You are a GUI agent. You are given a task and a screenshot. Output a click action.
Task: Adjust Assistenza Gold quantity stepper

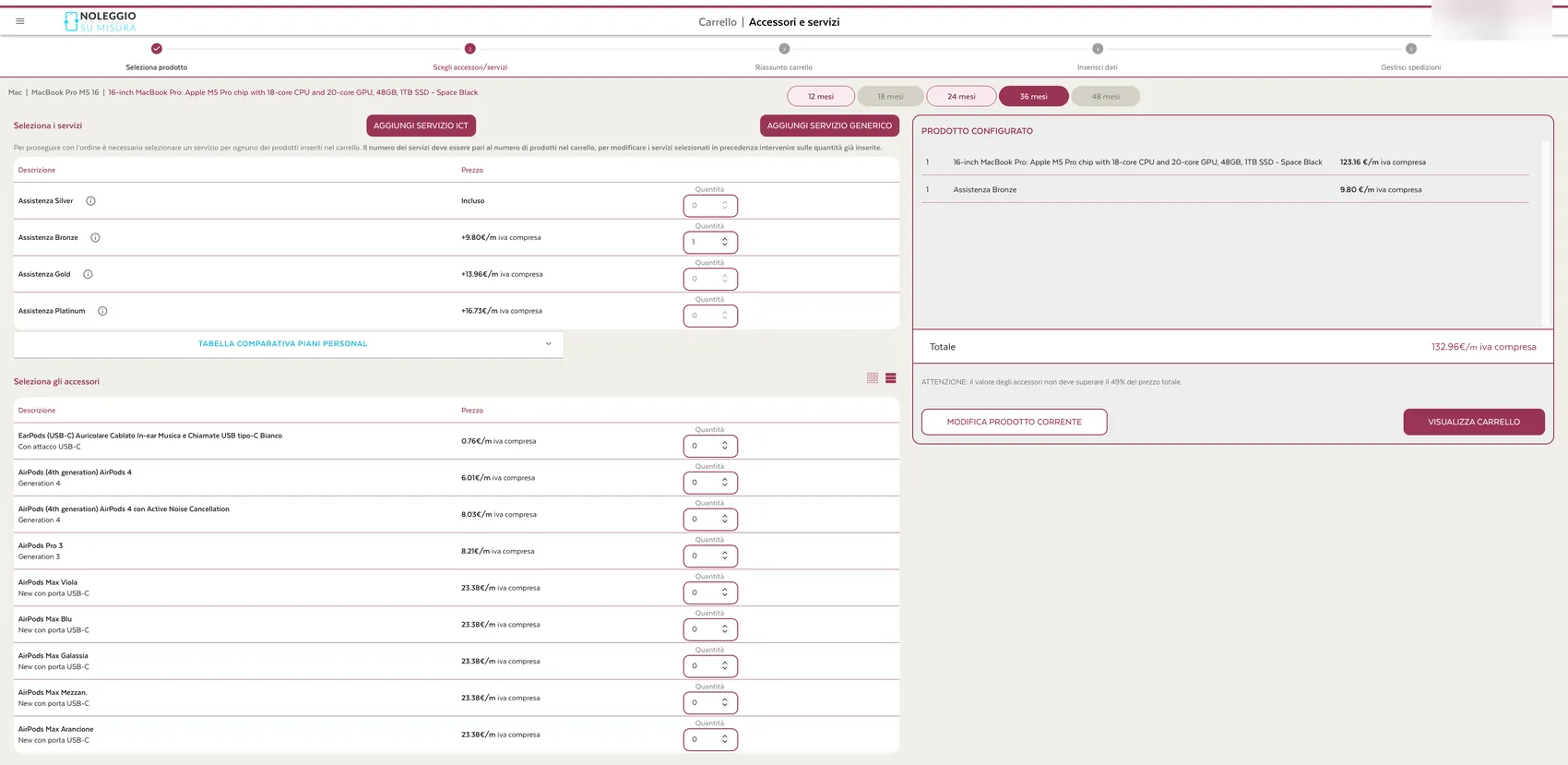(725, 279)
